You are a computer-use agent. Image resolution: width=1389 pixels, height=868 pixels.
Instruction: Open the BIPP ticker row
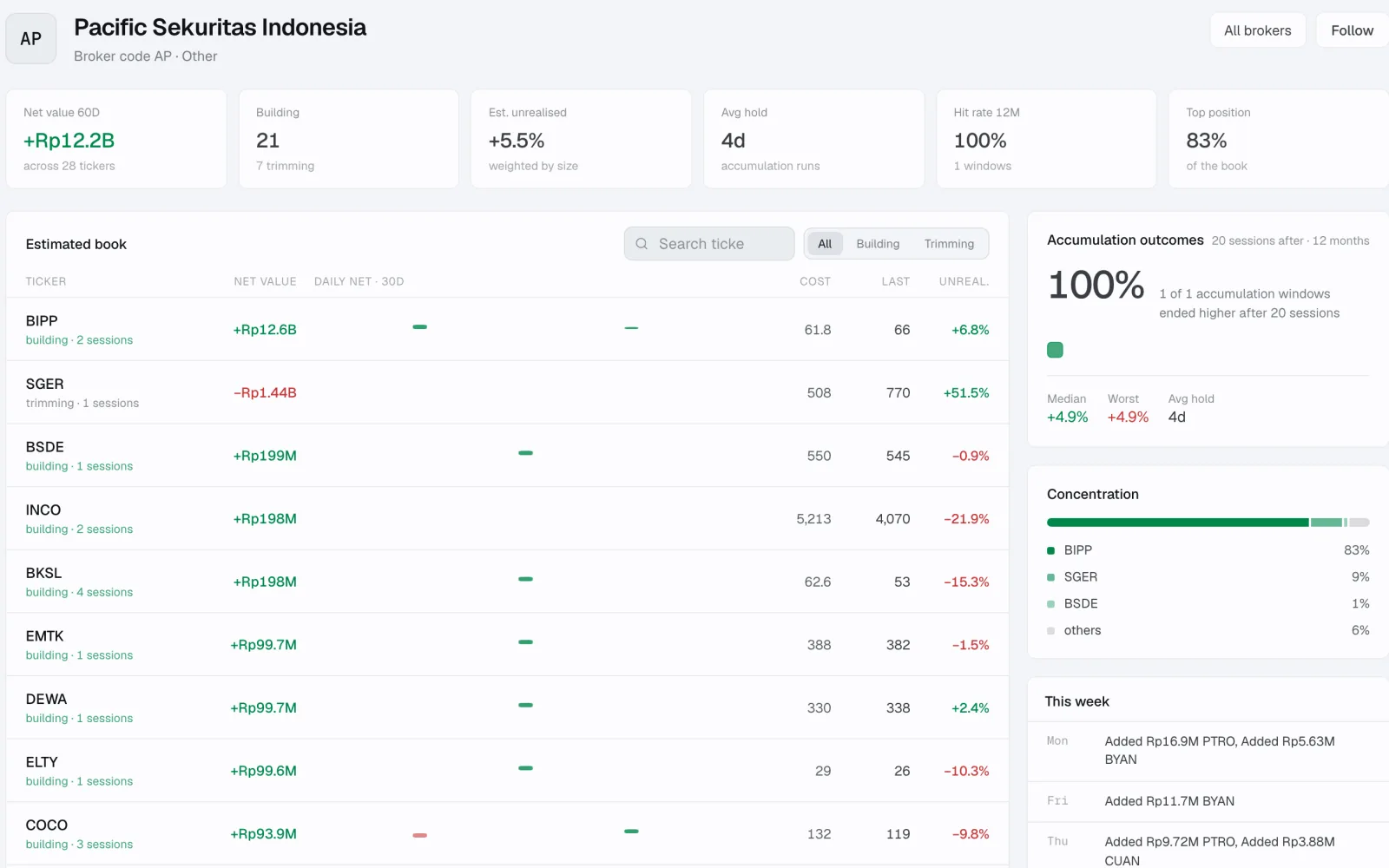coord(507,330)
